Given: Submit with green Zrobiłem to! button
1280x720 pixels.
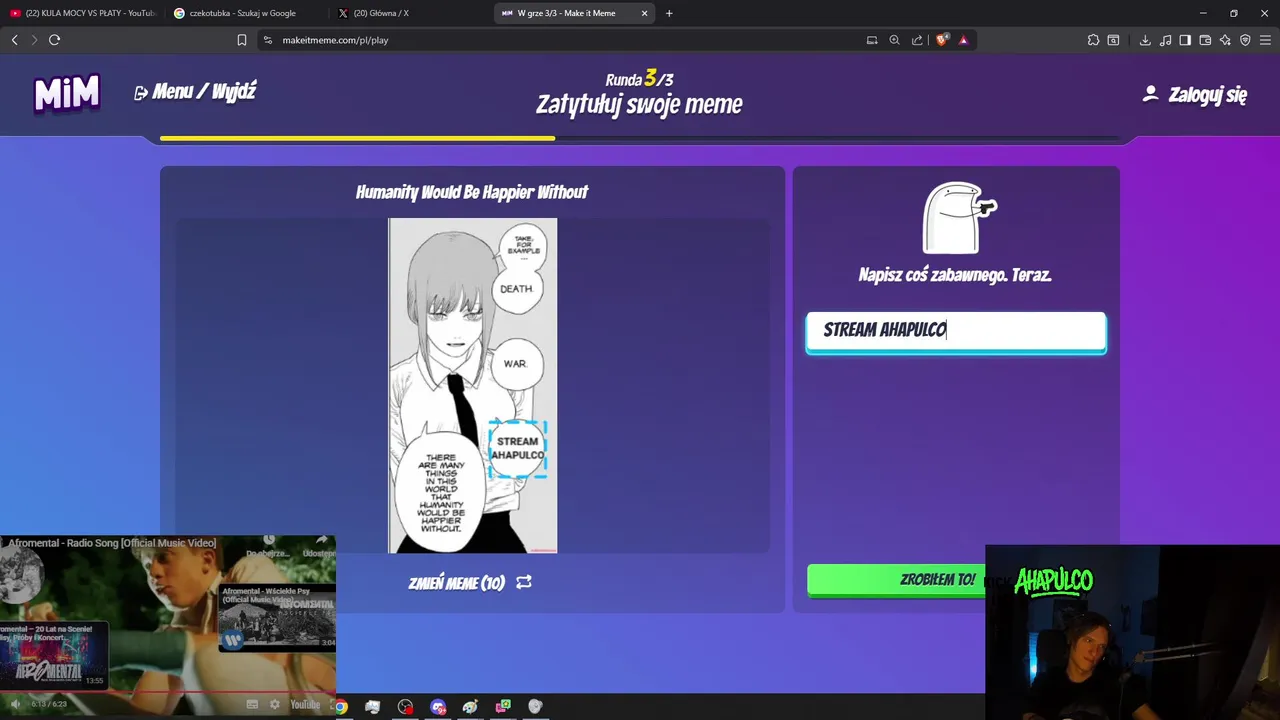Looking at the screenshot, I should point(896,580).
